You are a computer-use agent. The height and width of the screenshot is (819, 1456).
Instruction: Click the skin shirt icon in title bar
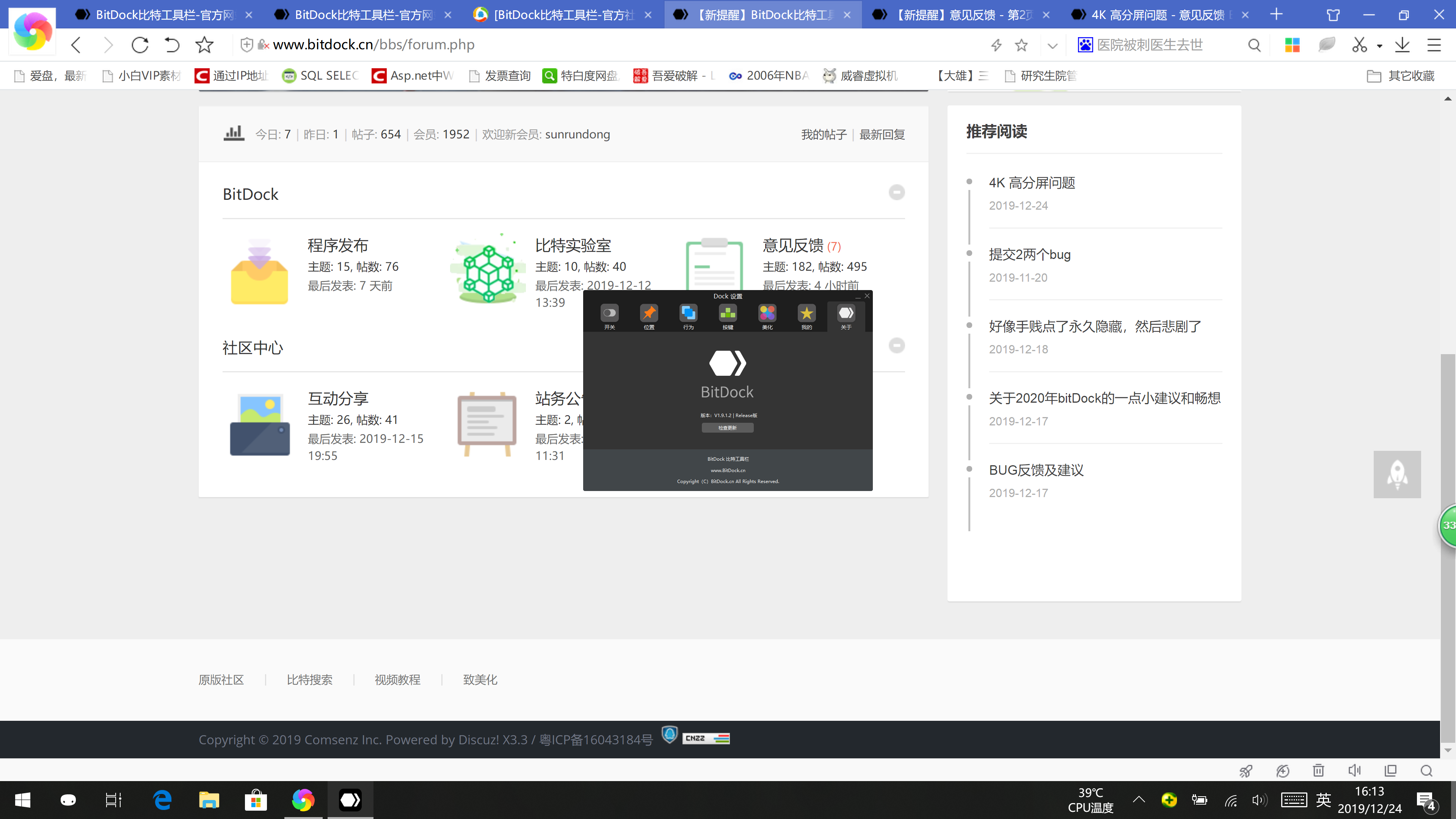(1334, 15)
